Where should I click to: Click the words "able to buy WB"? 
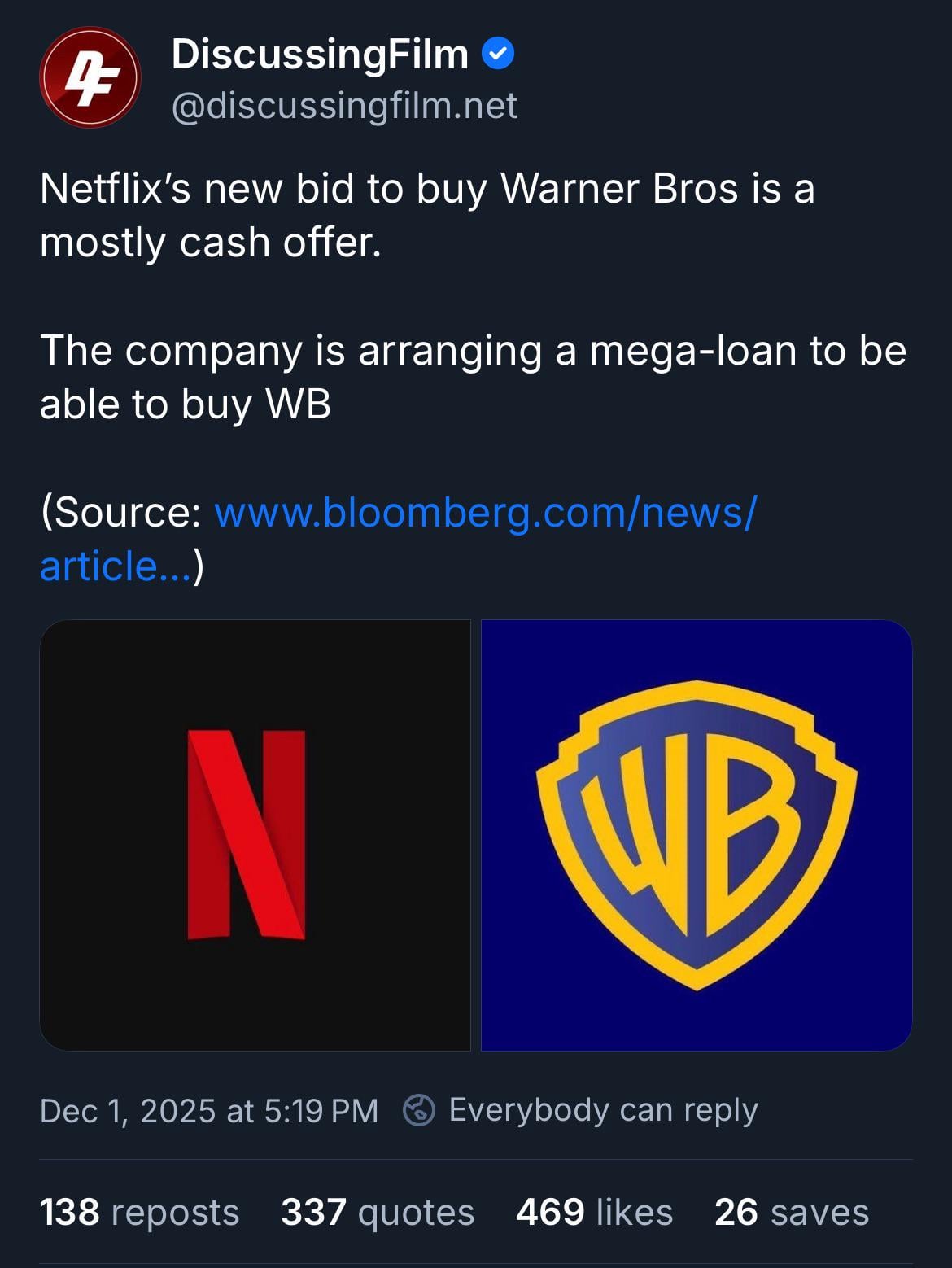click(186, 404)
